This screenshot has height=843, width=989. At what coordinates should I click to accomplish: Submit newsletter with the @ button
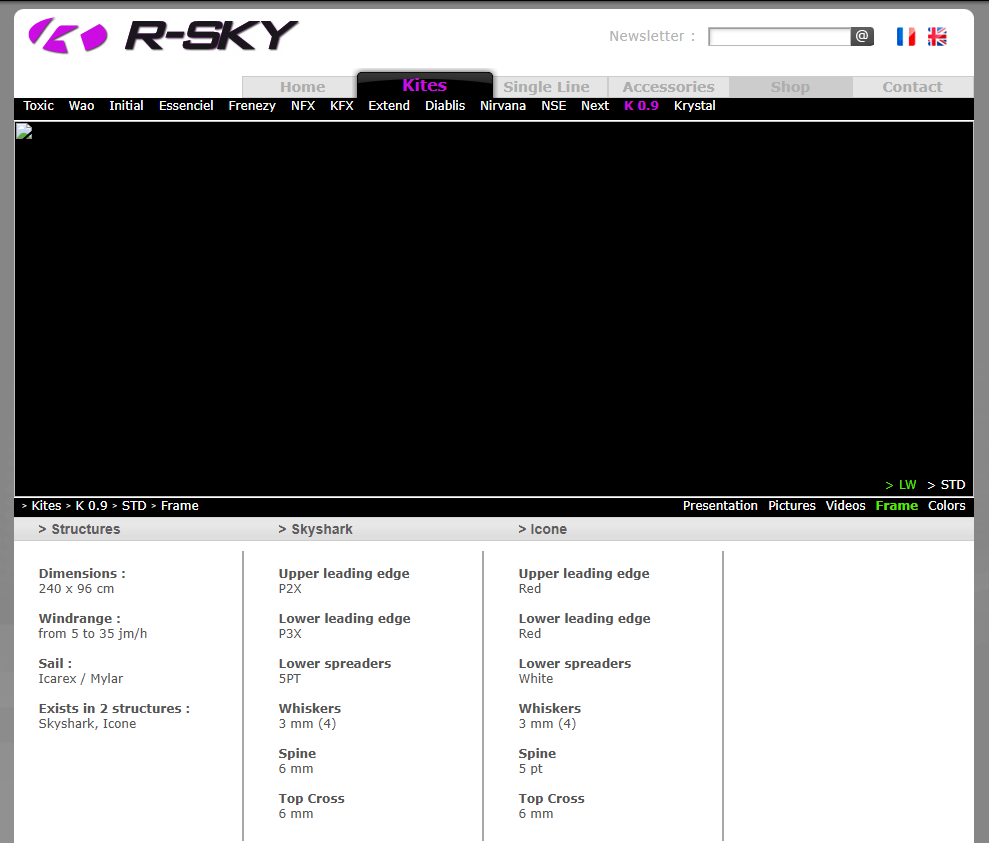862,37
